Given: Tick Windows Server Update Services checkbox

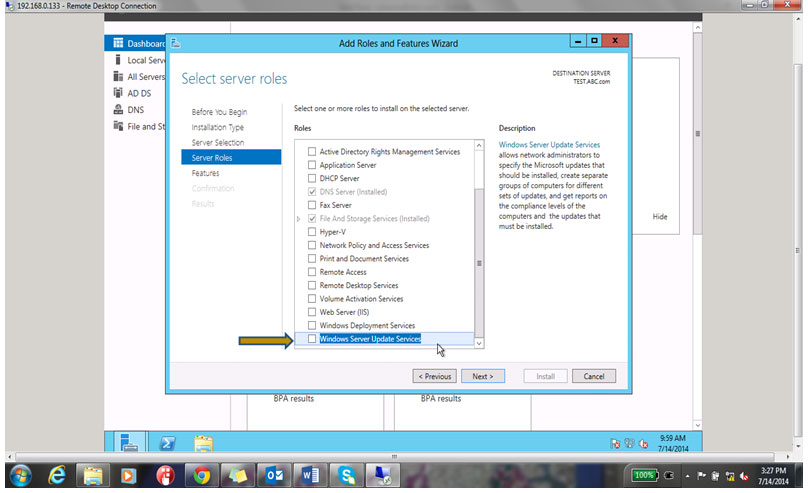Looking at the screenshot, I should (x=312, y=338).
